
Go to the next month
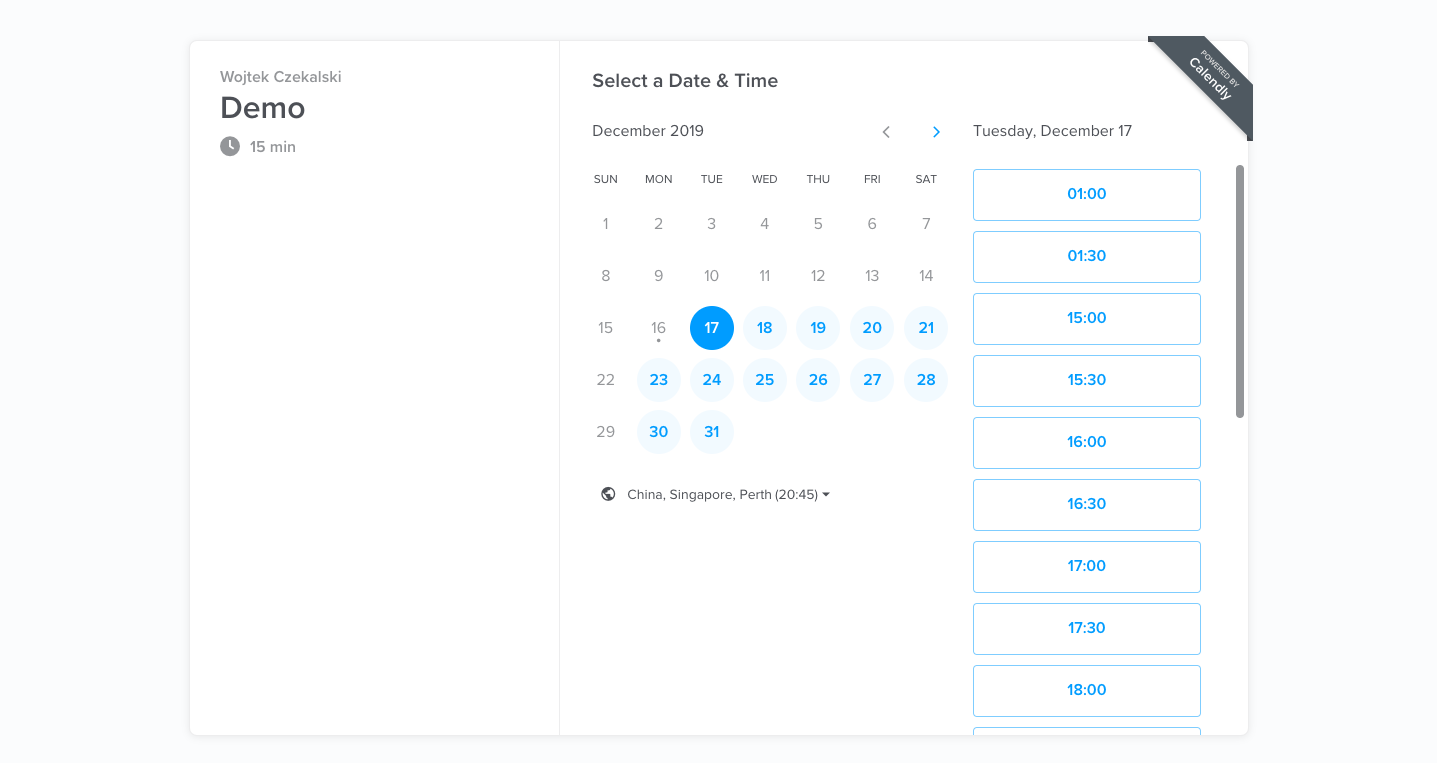tap(936, 132)
